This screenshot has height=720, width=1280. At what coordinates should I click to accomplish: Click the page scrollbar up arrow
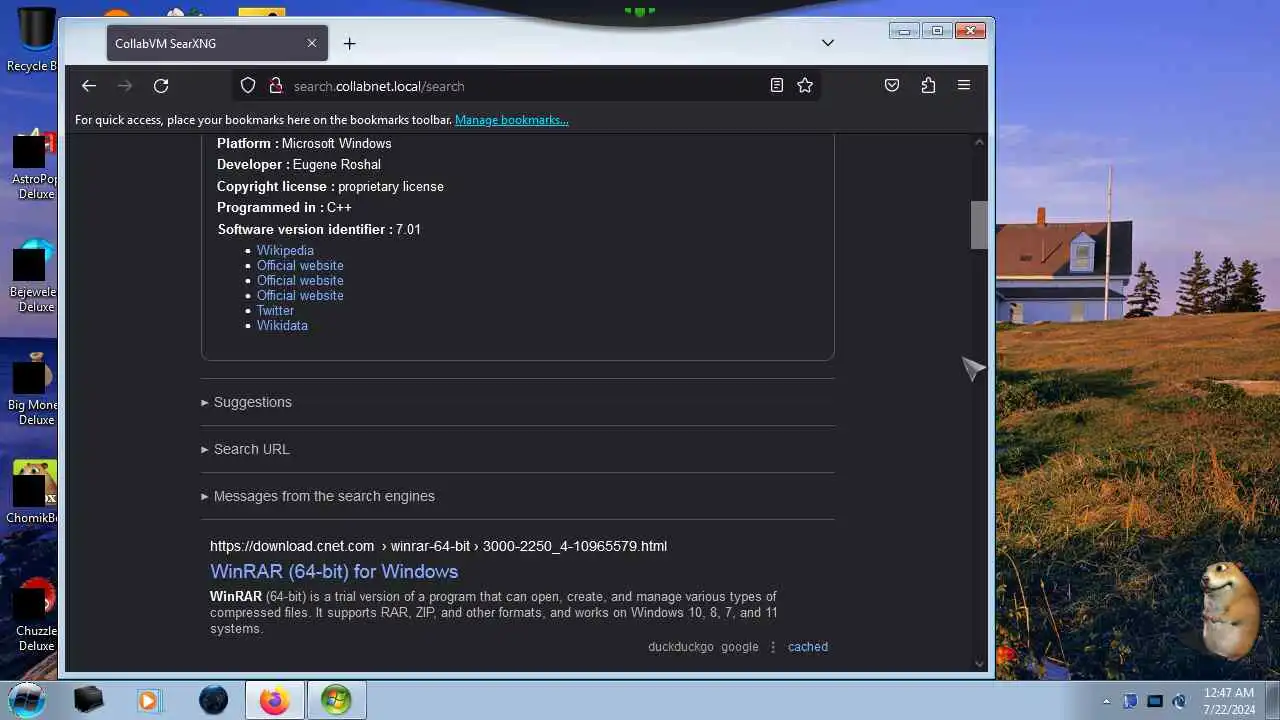pyautogui.click(x=979, y=142)
